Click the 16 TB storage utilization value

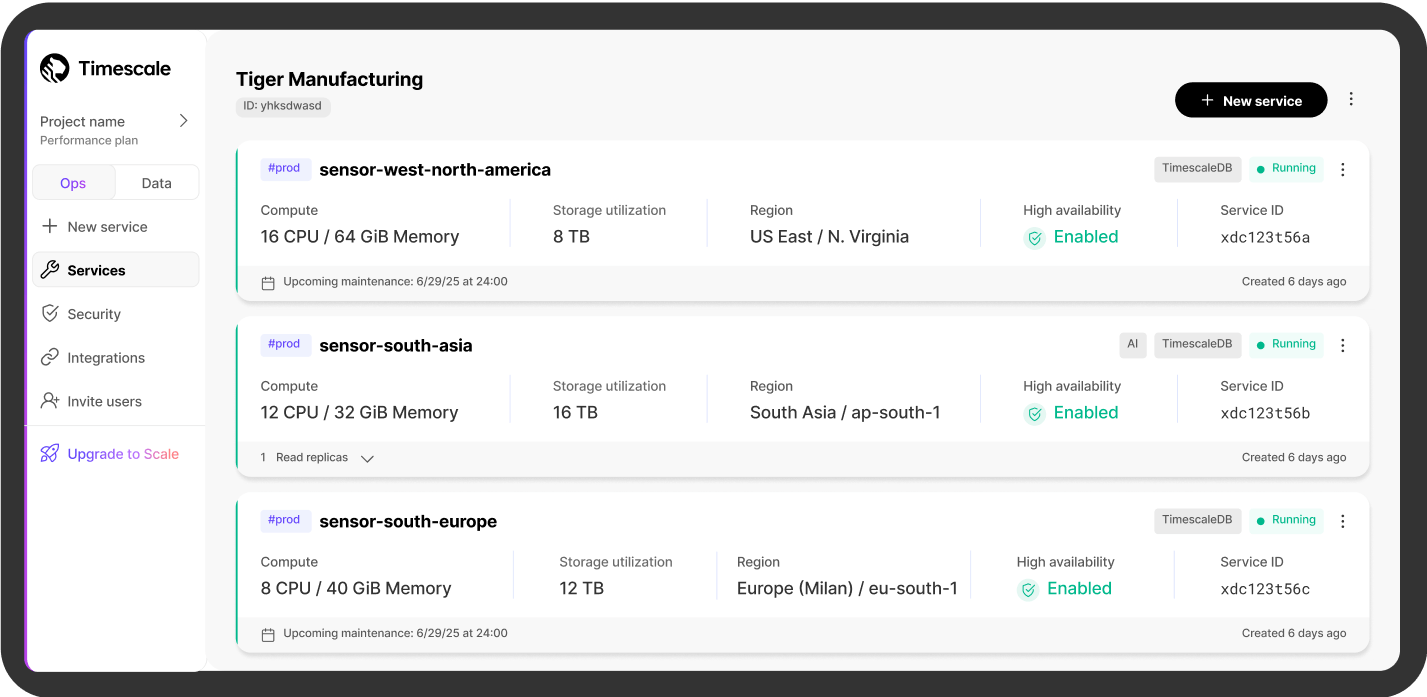[x=575, y=413]
